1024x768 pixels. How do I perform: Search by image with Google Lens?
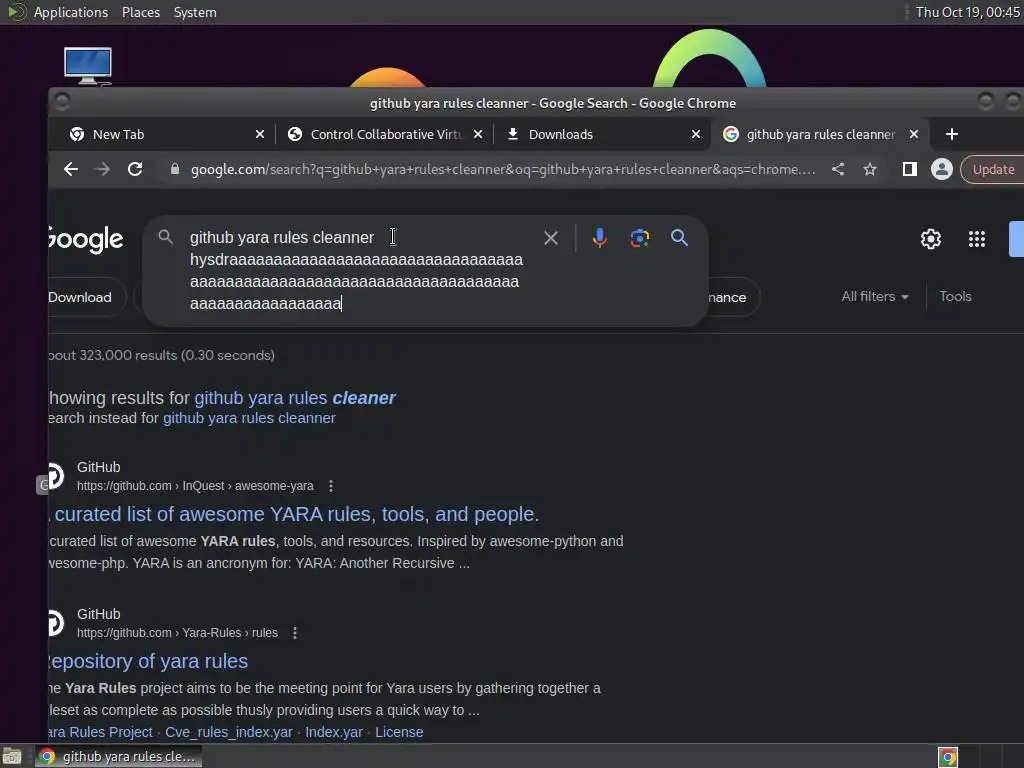coord(640,238)
